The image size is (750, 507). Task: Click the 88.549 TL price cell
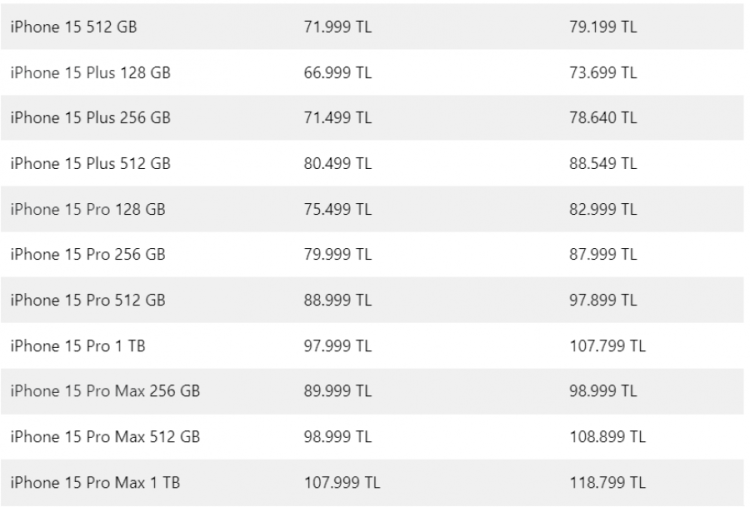[603, 164]
